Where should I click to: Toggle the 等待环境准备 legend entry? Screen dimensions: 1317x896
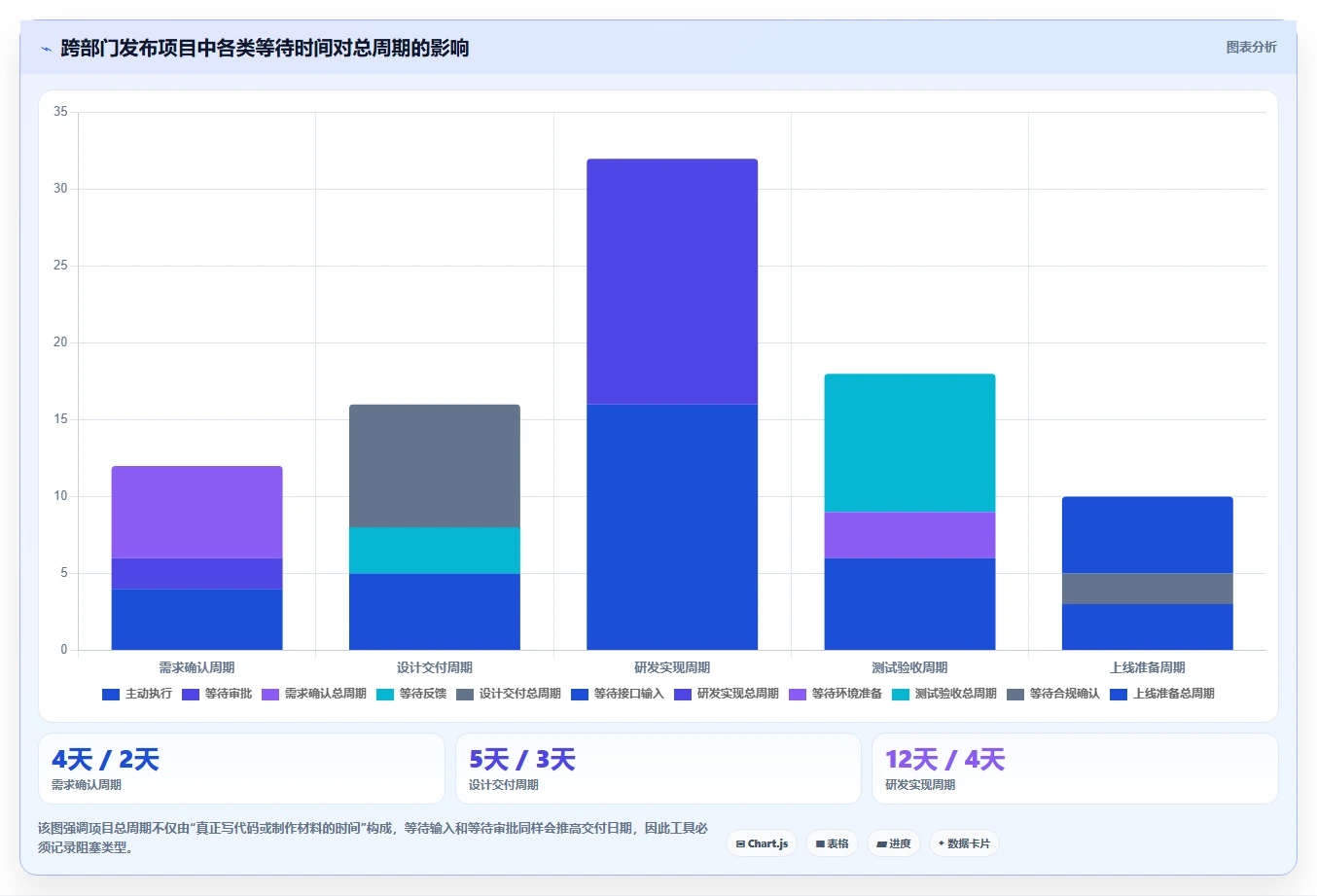(836, 694)
